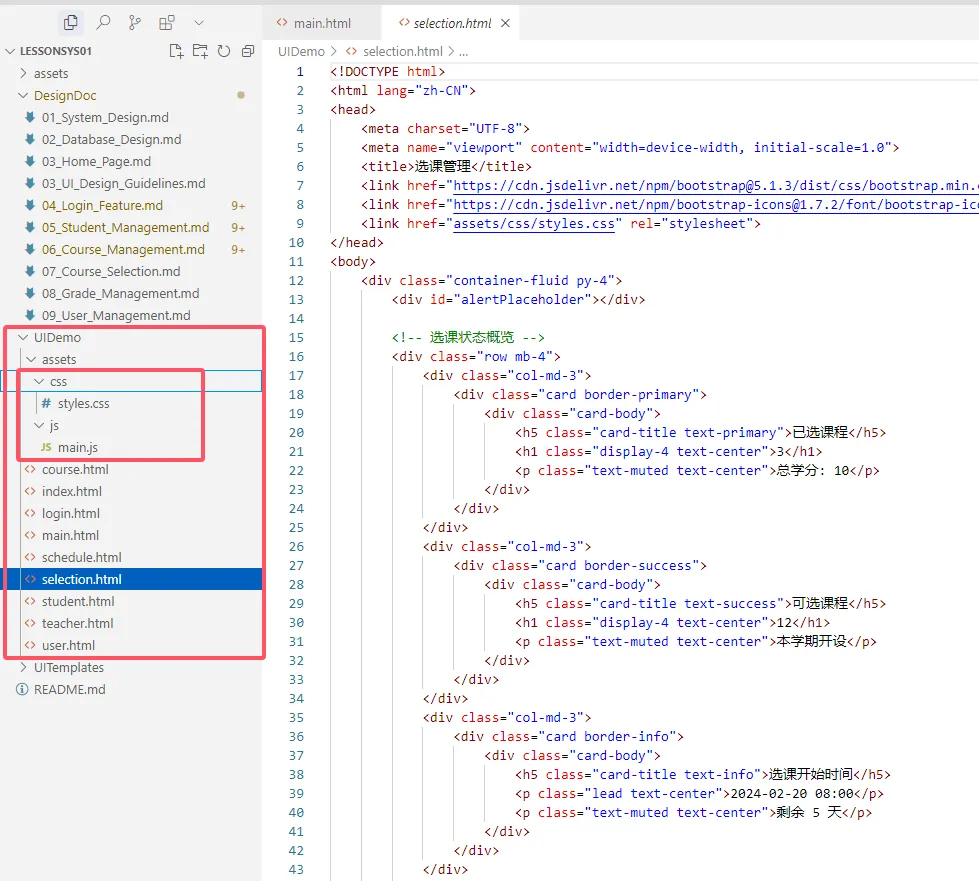Open the additional views chevron menu

pos(198,22)
